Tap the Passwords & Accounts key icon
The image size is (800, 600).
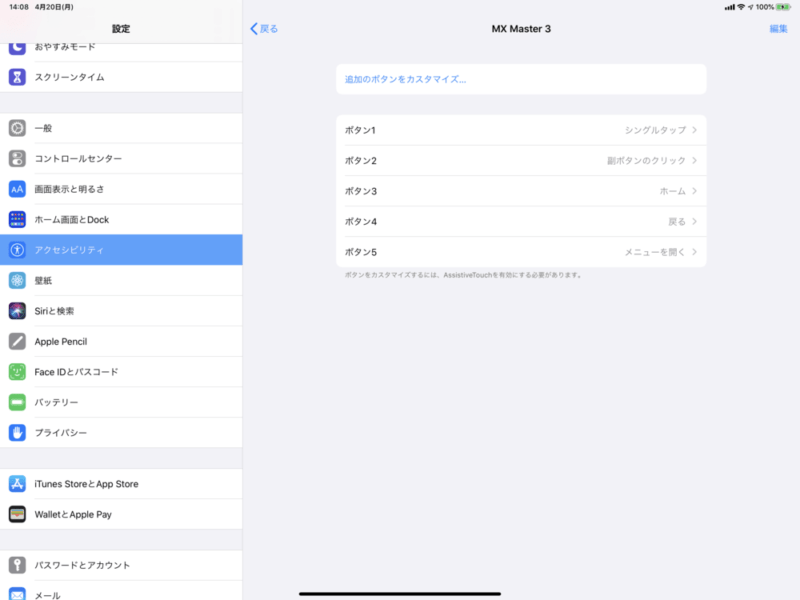coord(17,565)
